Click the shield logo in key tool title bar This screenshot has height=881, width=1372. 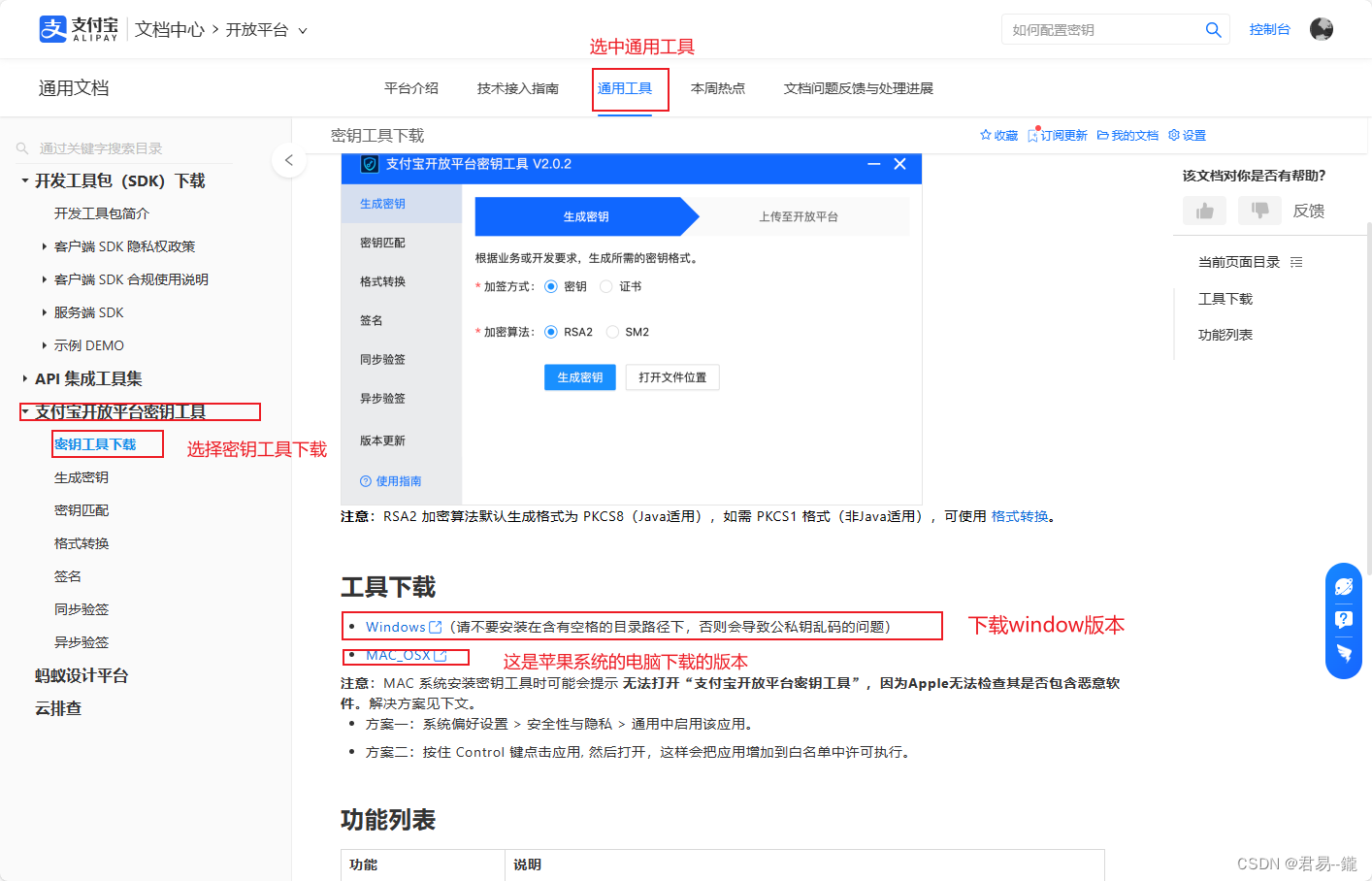click(x=370, y=164)
